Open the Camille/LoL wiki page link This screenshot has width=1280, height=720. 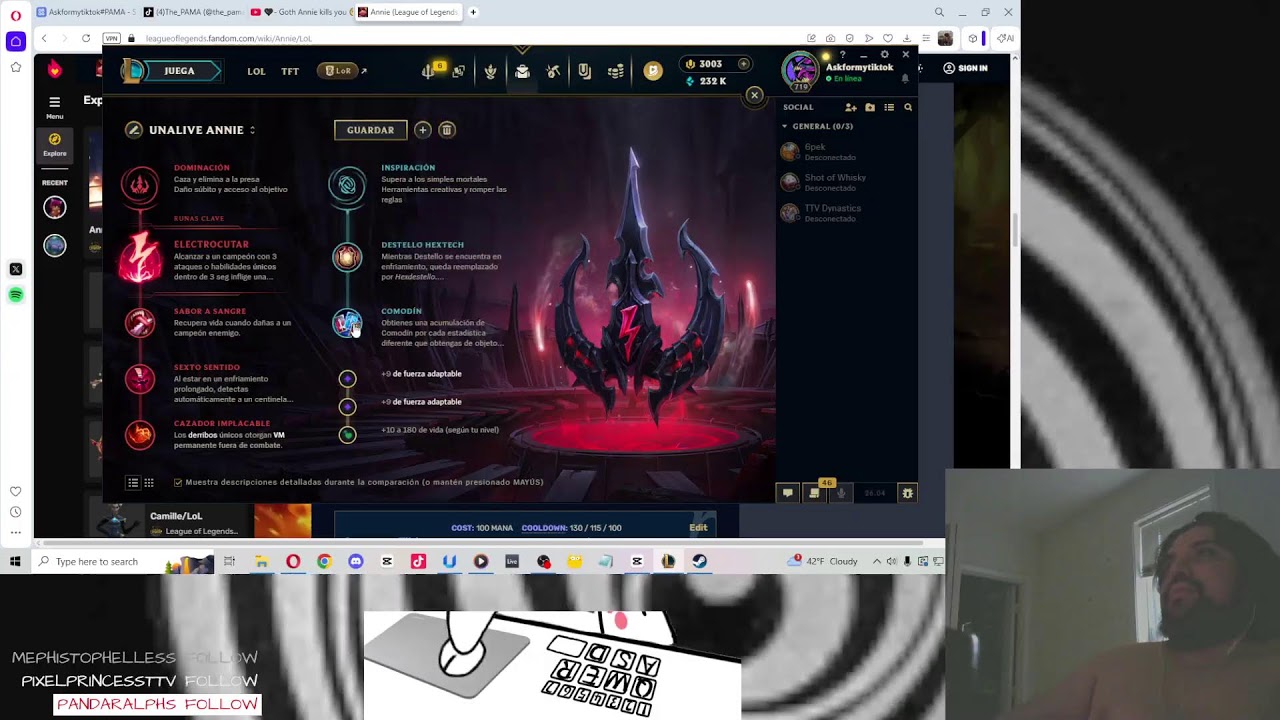point(176,516)
